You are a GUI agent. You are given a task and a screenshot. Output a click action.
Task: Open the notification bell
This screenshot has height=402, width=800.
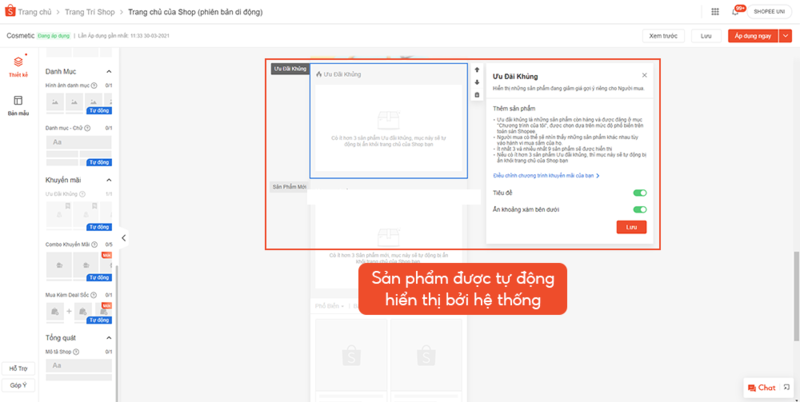click(x=735, y=12)
